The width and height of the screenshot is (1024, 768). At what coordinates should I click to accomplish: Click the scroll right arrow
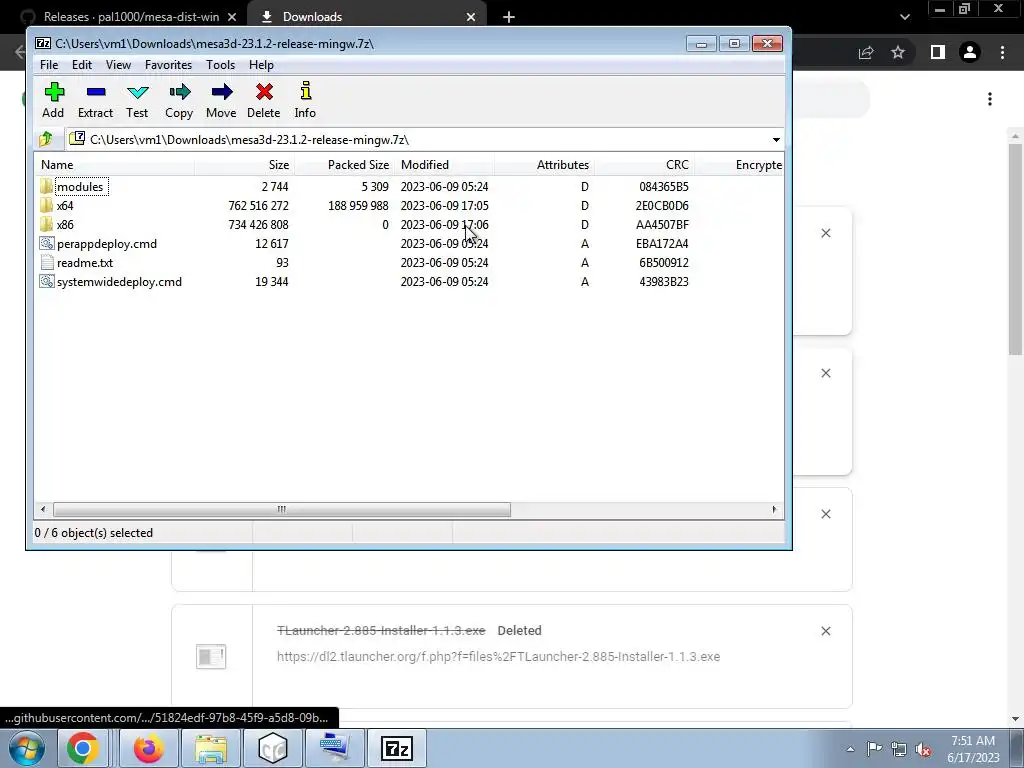[x=775, y=509]
